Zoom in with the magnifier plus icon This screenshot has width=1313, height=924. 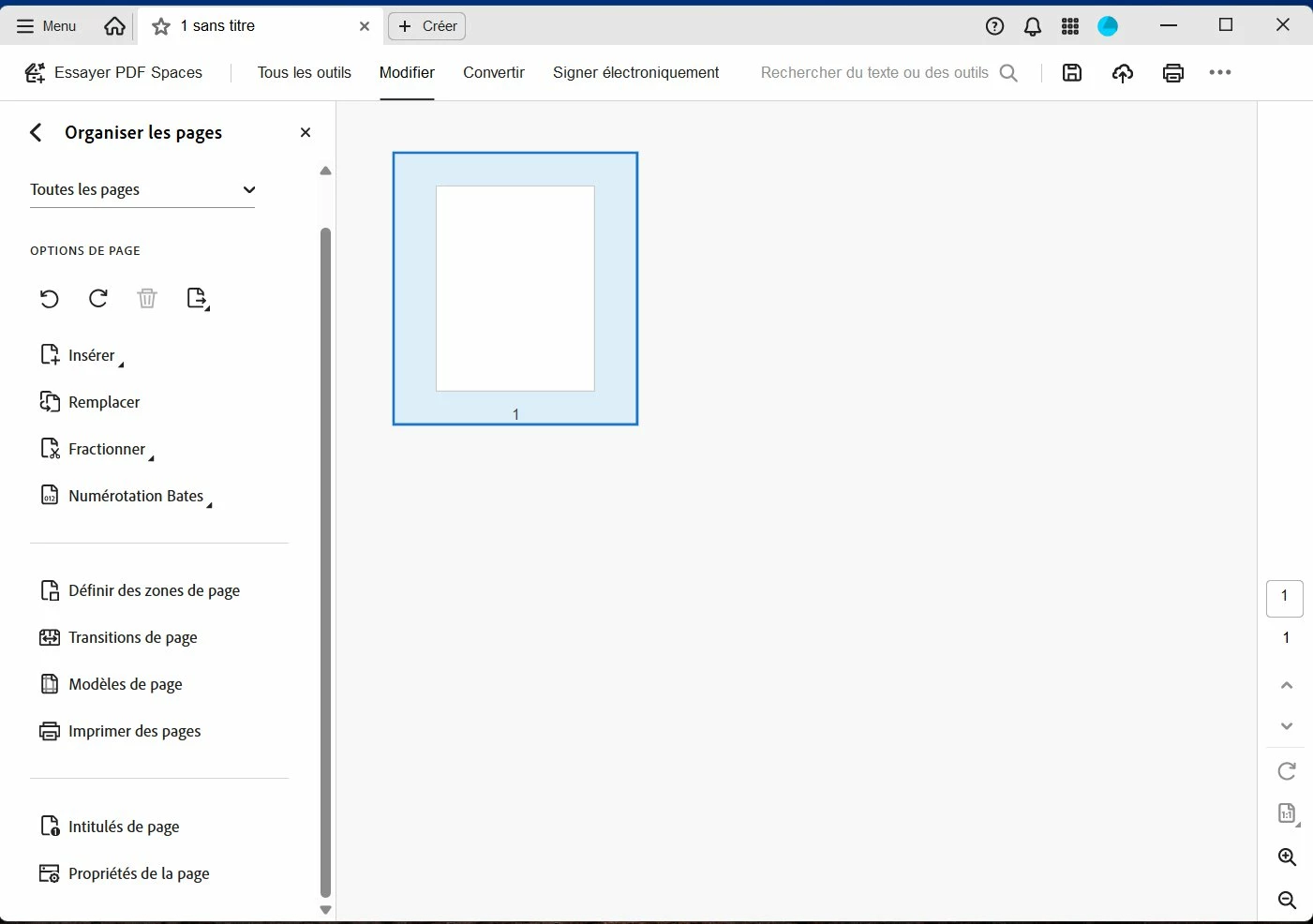(x=1288, y=857)
